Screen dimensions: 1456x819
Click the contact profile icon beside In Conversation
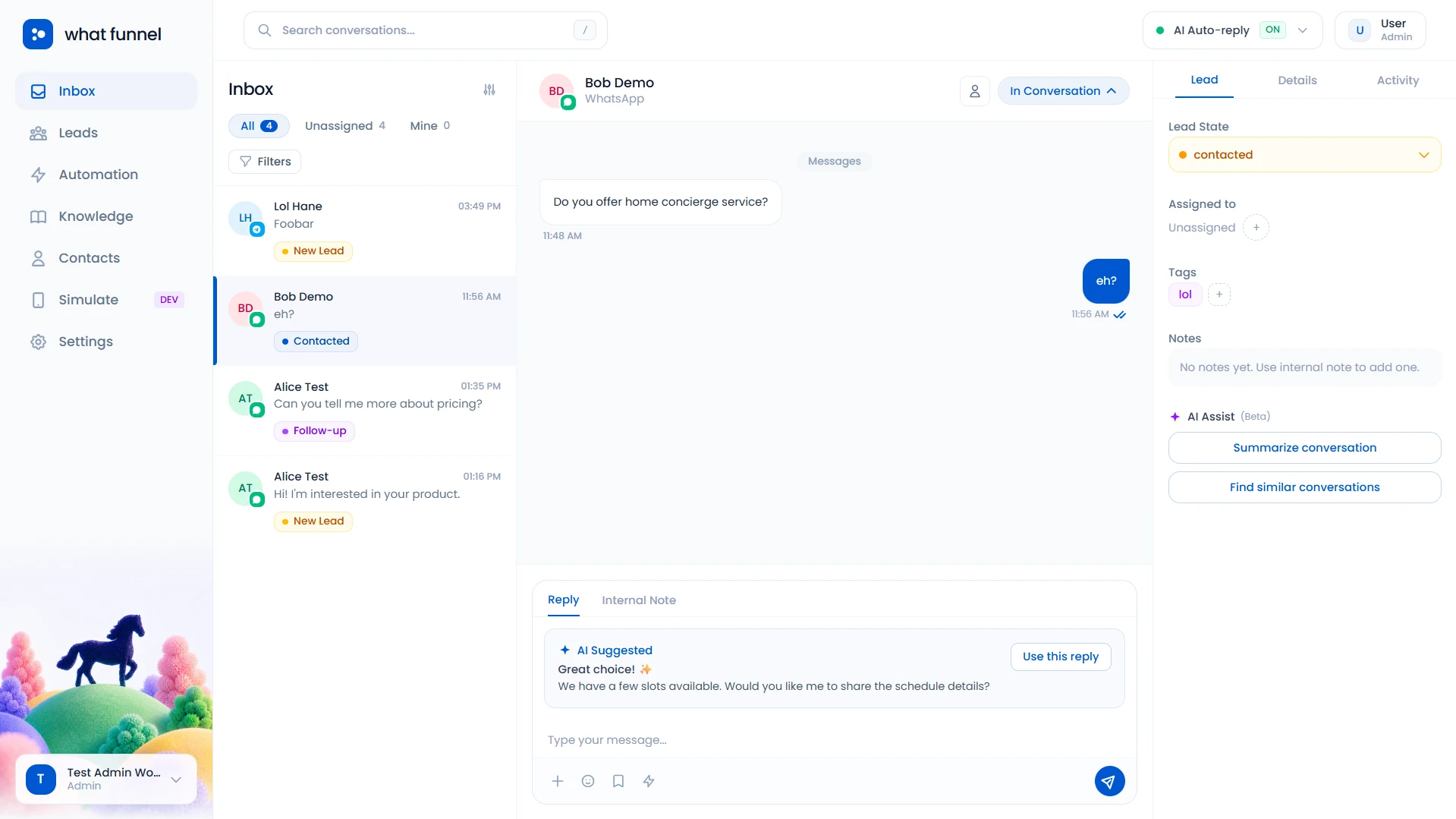pos(975,91)
